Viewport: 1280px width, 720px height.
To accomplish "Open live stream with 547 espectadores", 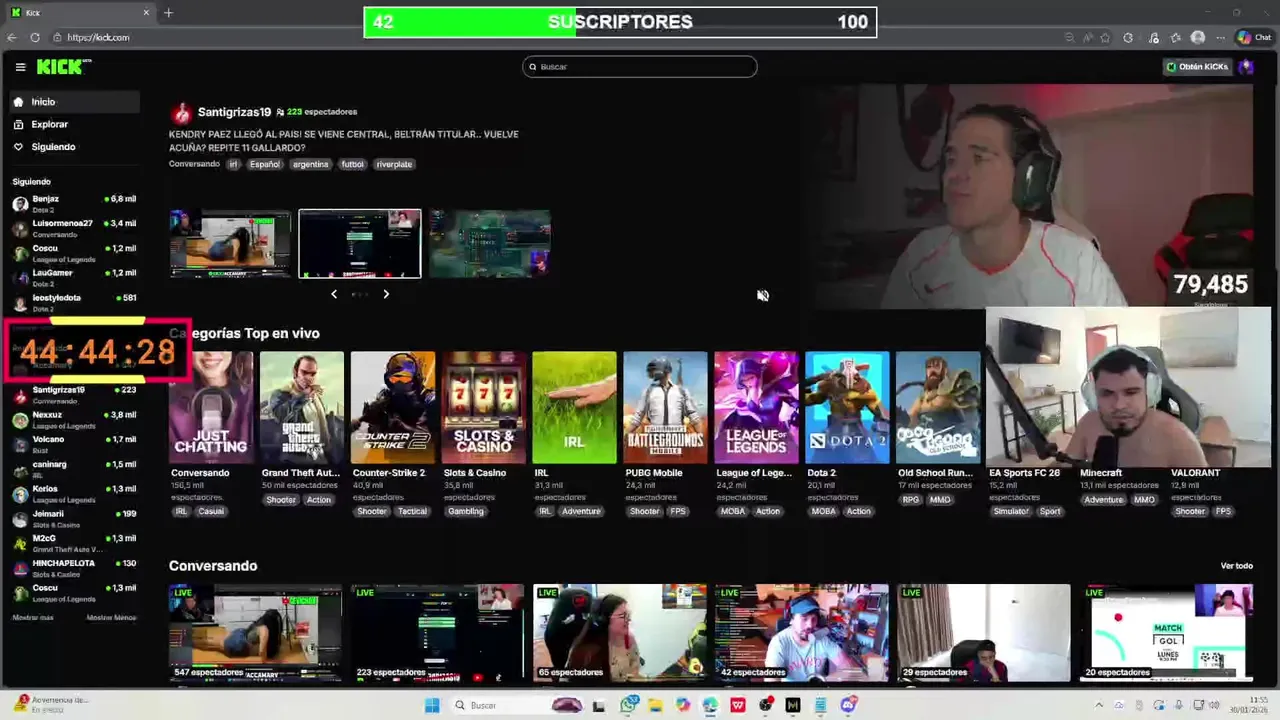I will pyautogui.click(x=255, y=633).
